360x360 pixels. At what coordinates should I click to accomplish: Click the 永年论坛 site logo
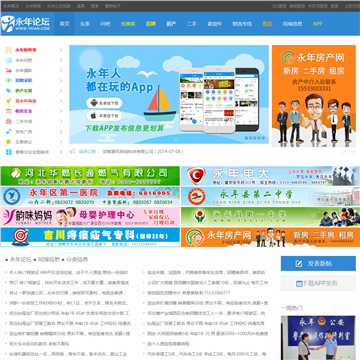pyautogui.click(x=25, y=24)
